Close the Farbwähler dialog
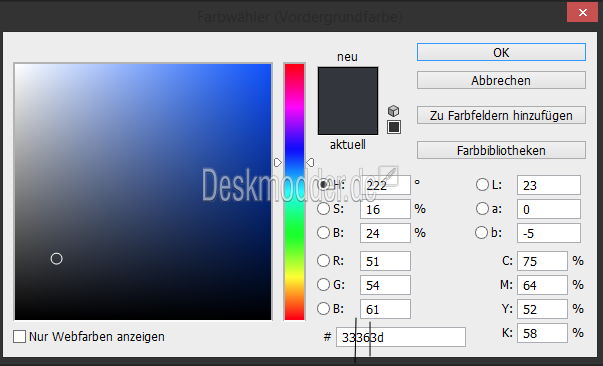Viewport: 603px width, 366px height. pos(583,13)
